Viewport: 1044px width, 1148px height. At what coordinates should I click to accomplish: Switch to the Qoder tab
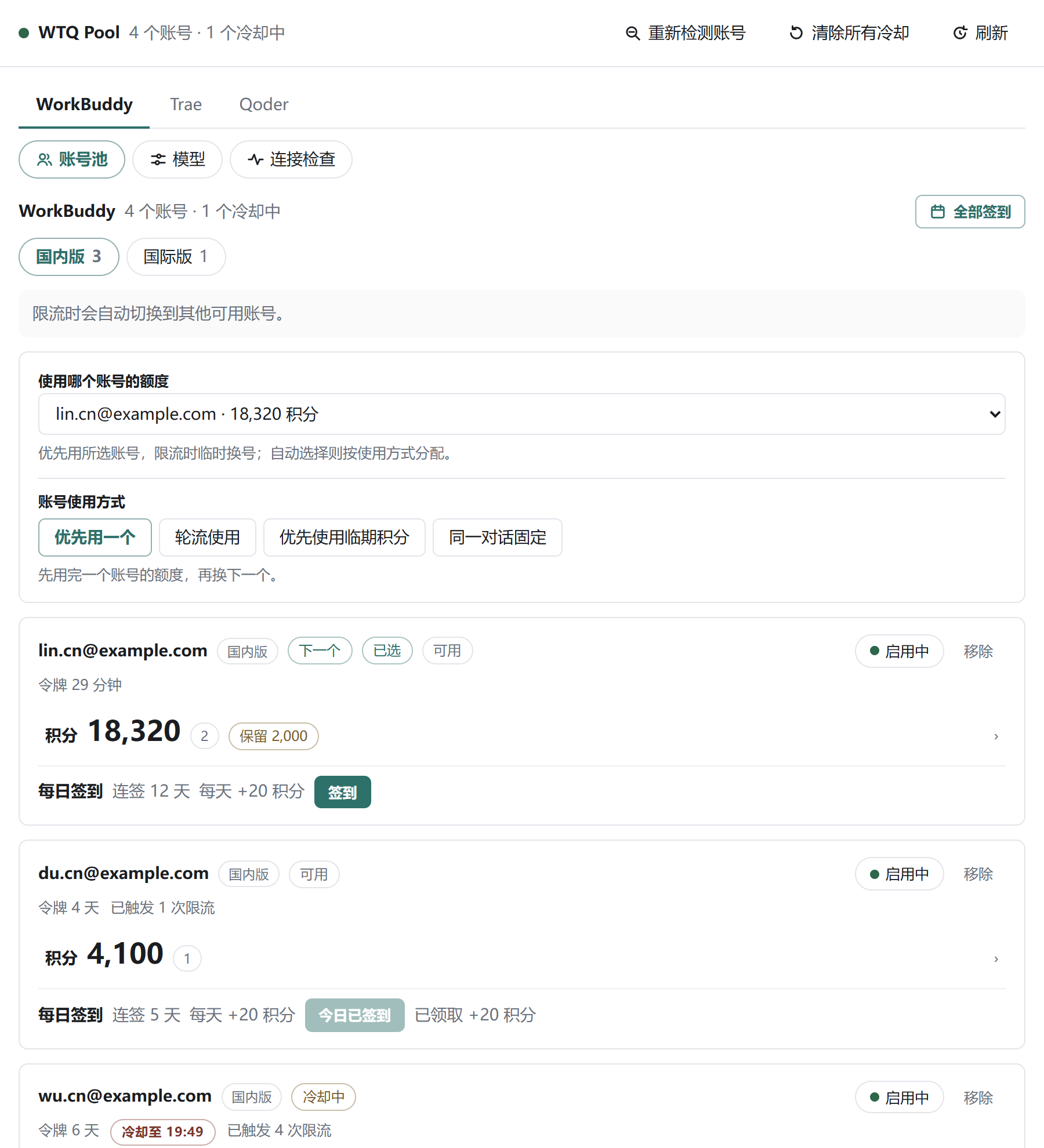click(264, 104)
